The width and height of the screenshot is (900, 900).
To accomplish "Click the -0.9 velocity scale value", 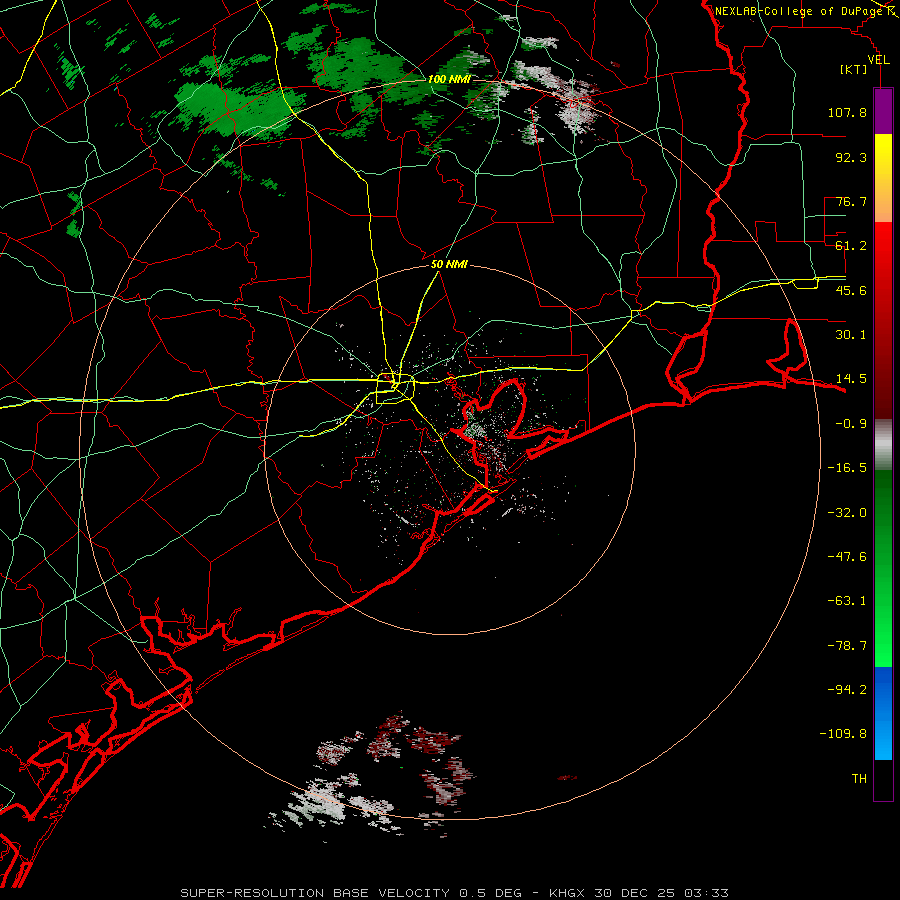I will tap(851, 424).
